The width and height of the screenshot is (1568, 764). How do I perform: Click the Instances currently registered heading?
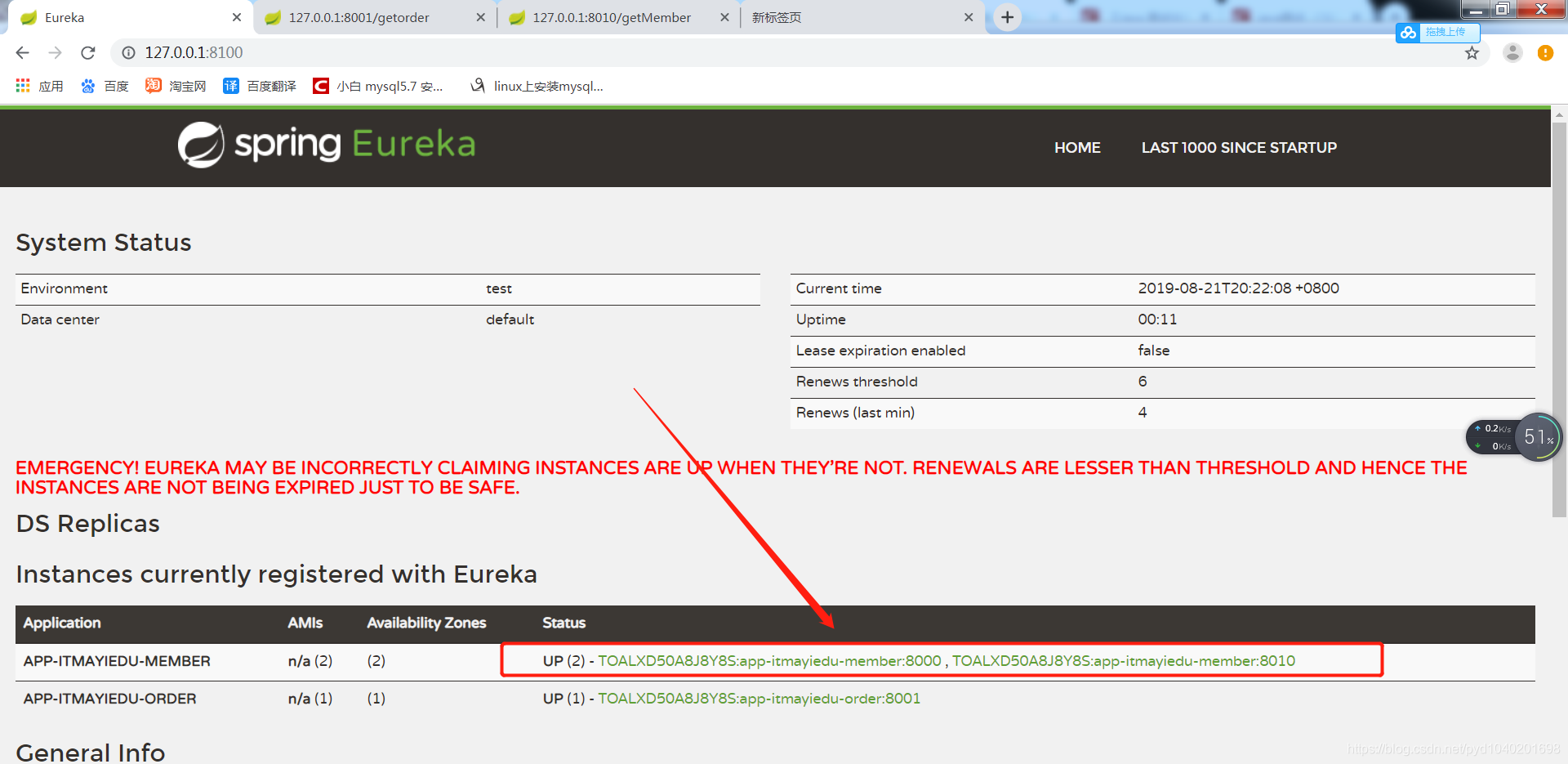pyautogui.click(x=277, y=574)
